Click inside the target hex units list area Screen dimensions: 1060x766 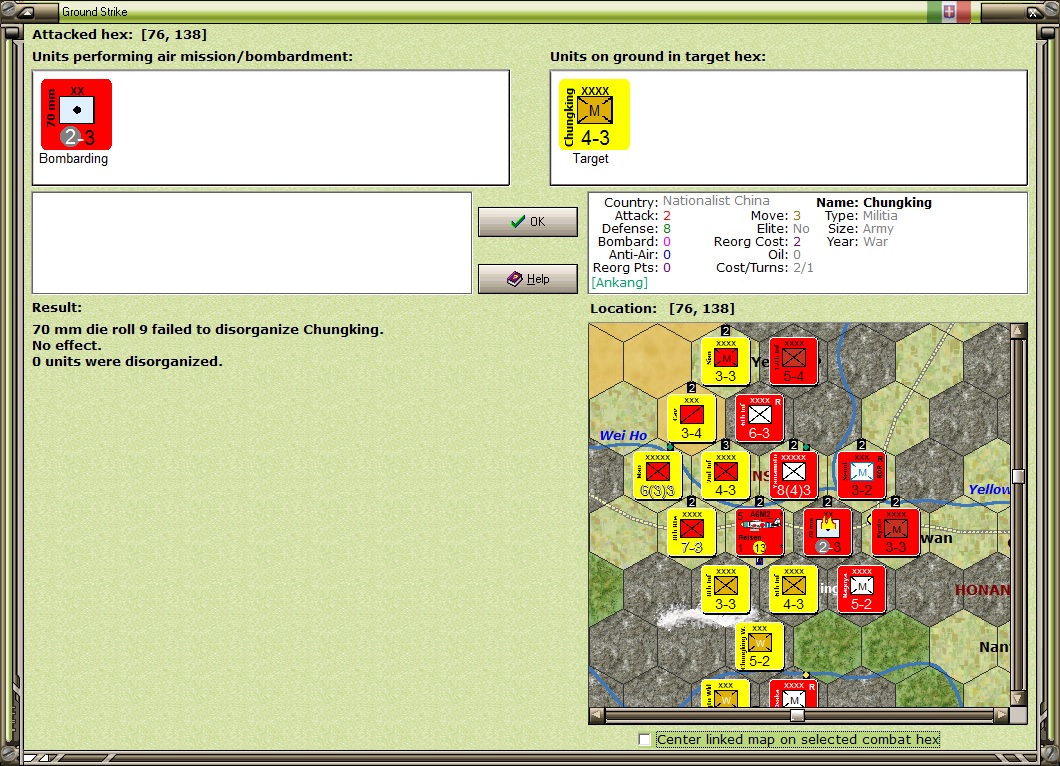[789, 128]
